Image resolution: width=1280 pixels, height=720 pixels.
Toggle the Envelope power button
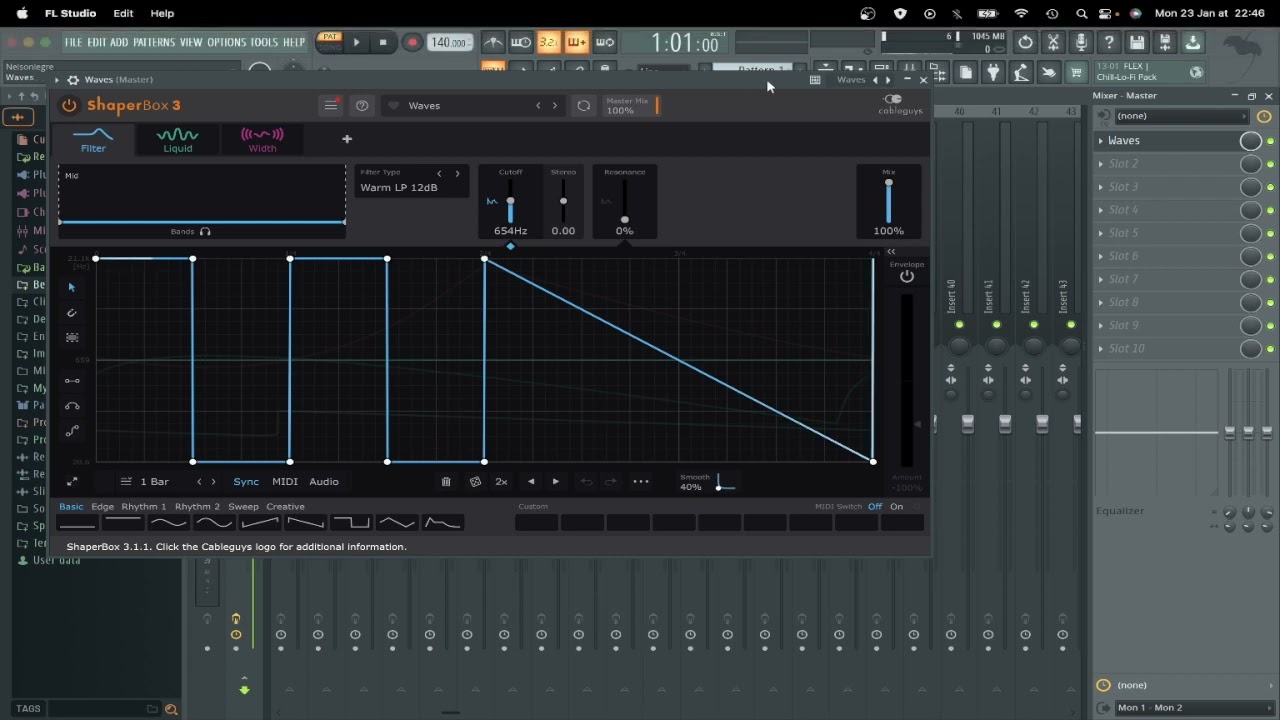pyautogui.click(x=907, y=277)
